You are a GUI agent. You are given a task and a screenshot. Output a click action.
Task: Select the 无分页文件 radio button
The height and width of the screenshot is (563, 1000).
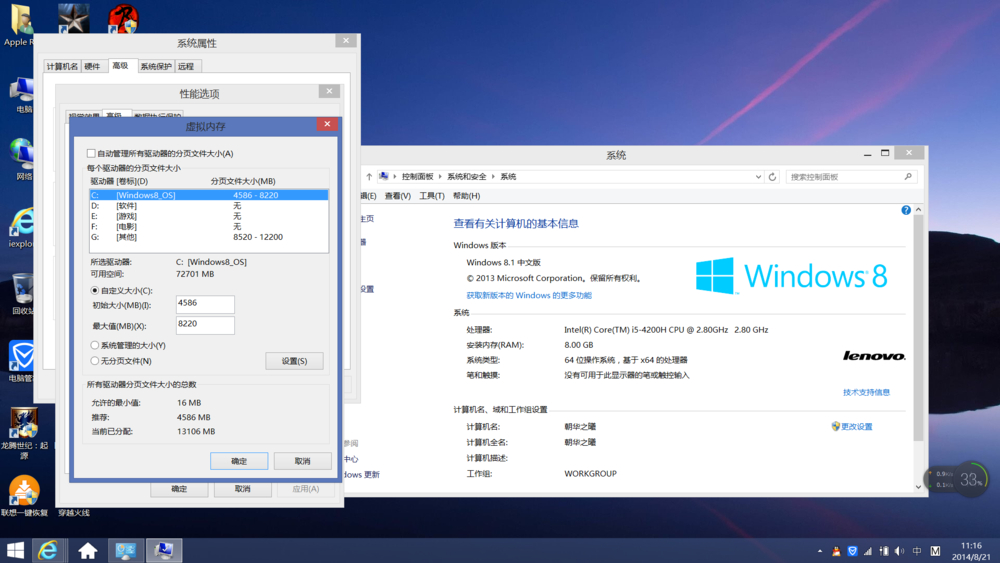pos(94,361)
